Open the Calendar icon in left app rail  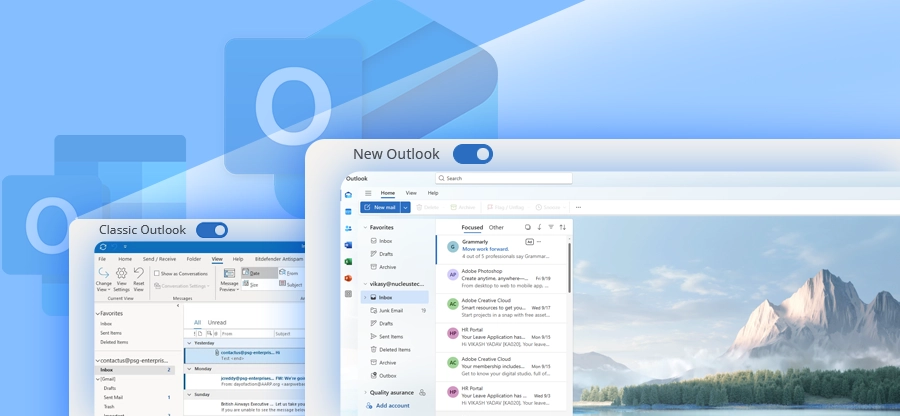(348, 211)
